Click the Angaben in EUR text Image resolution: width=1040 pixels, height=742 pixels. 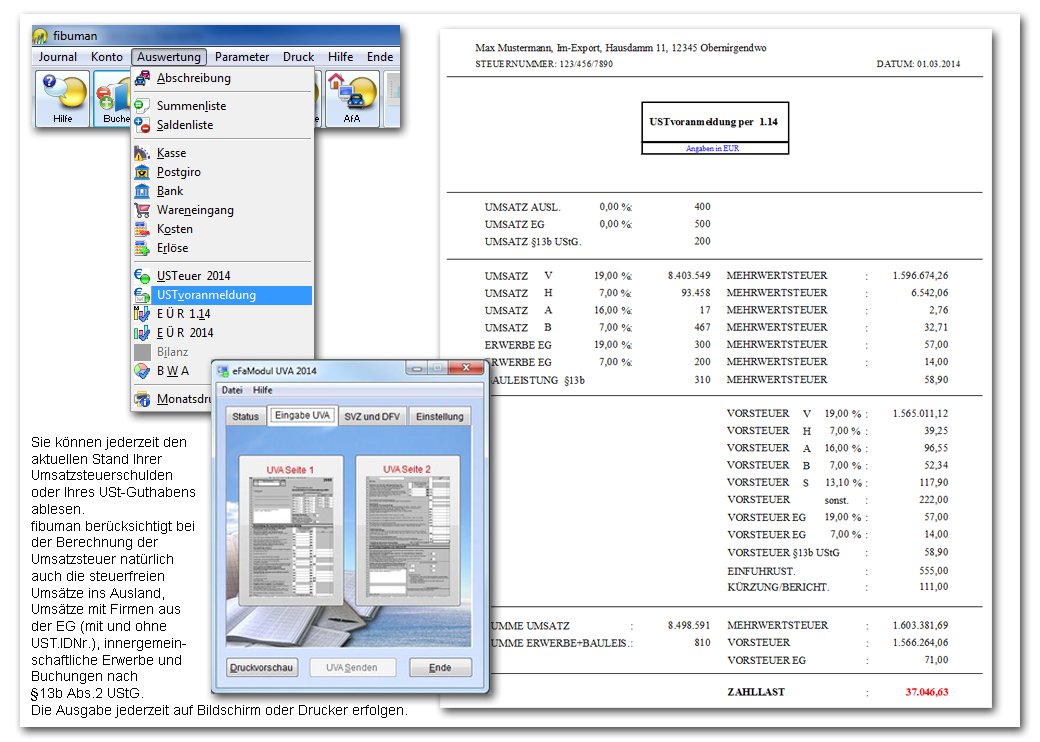713,149
